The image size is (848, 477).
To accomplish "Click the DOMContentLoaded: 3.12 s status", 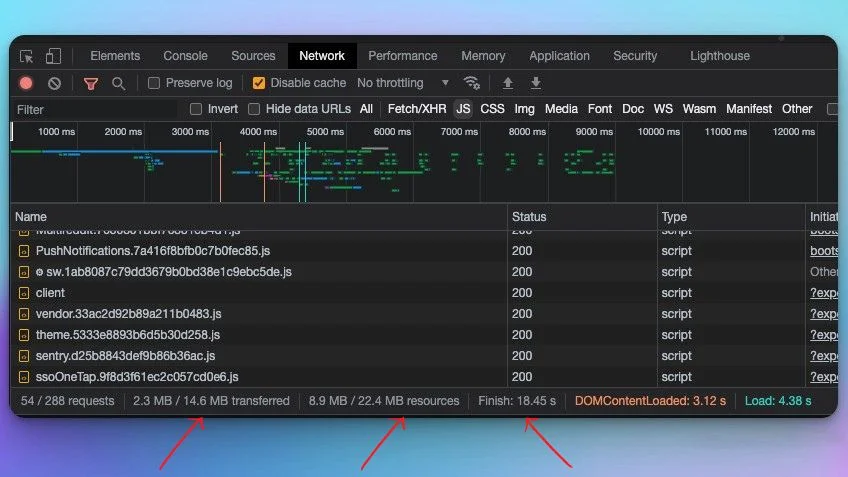I will click(650, 401).
